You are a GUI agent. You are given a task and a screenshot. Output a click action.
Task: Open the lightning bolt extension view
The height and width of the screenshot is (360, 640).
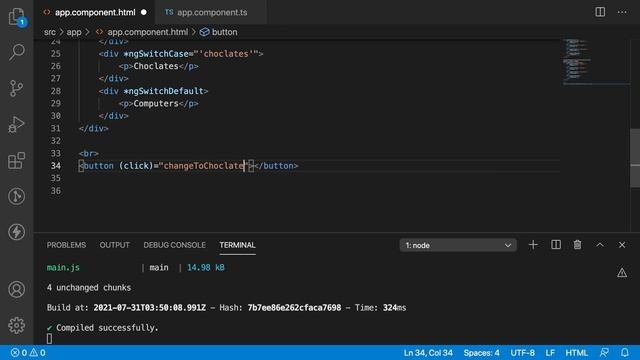[16, 232]
